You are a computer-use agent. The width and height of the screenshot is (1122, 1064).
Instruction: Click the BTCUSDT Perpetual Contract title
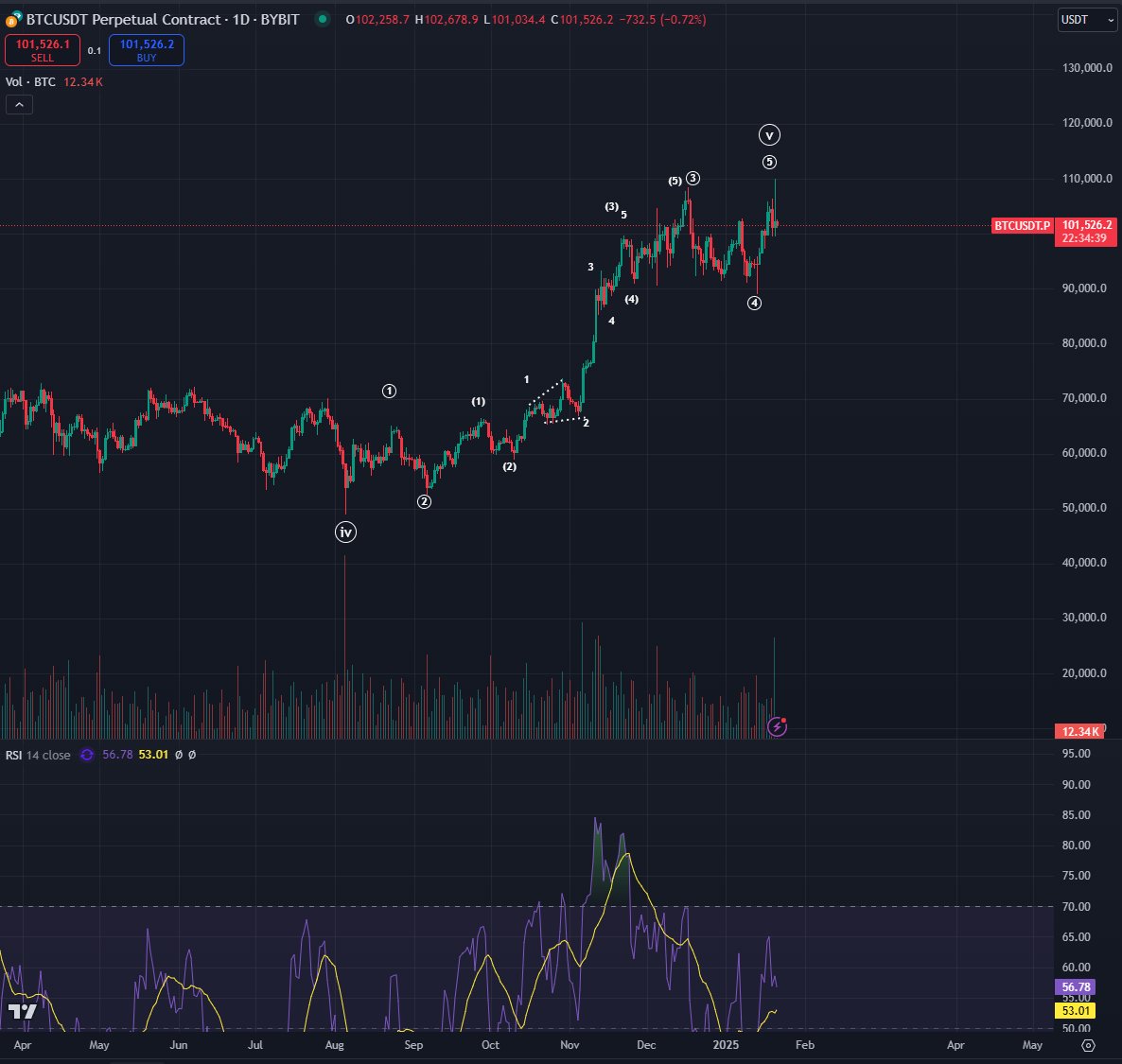coord(163,19)
